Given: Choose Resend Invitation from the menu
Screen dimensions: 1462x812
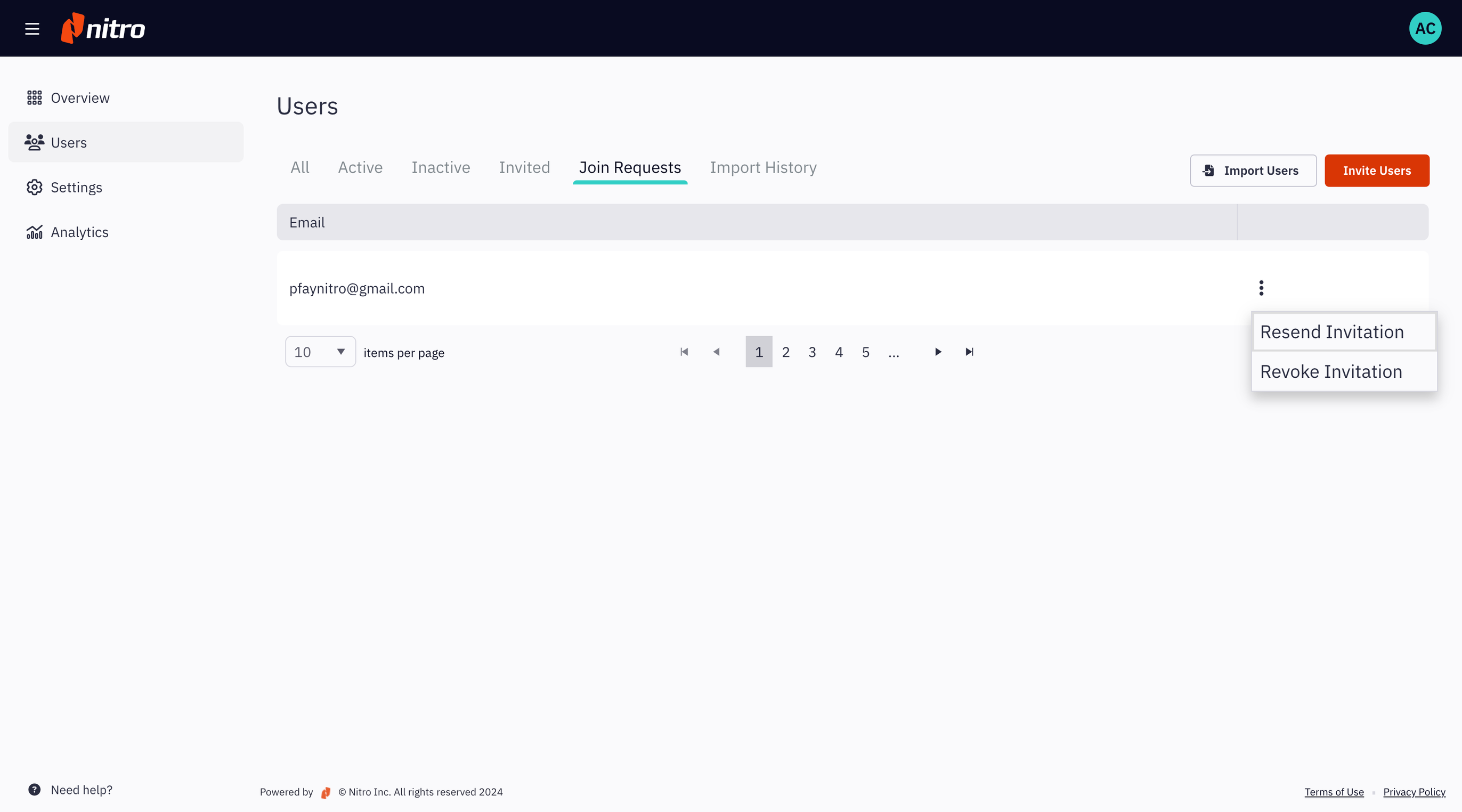Looking at the screenshot, I should click(1331, 332).
